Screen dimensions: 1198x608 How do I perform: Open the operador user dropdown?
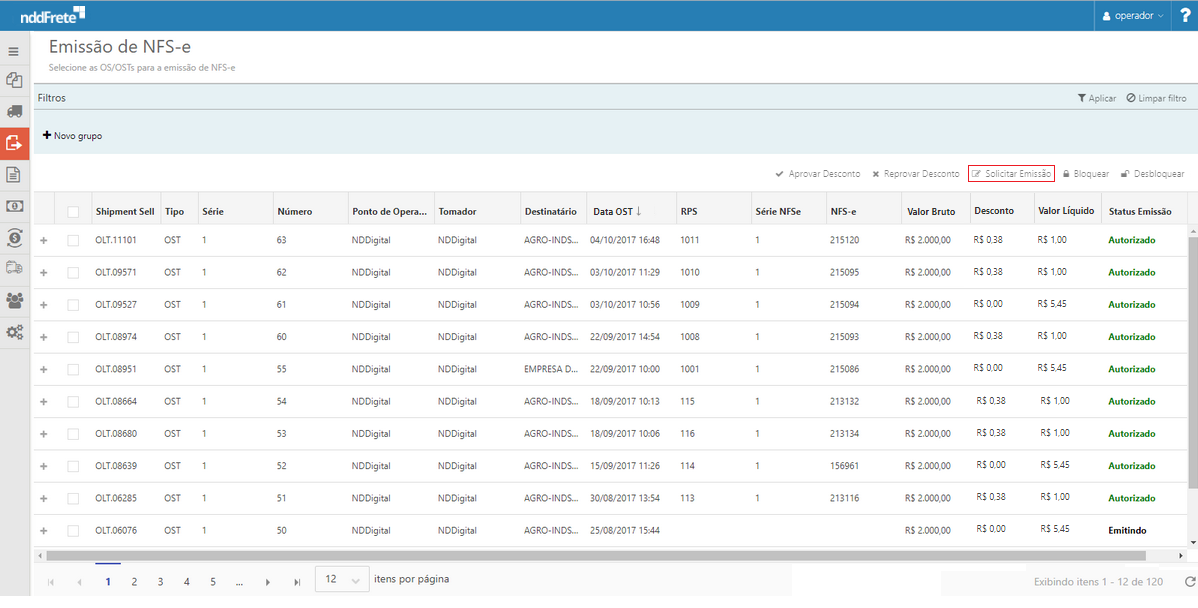(x=1133, y=16)
